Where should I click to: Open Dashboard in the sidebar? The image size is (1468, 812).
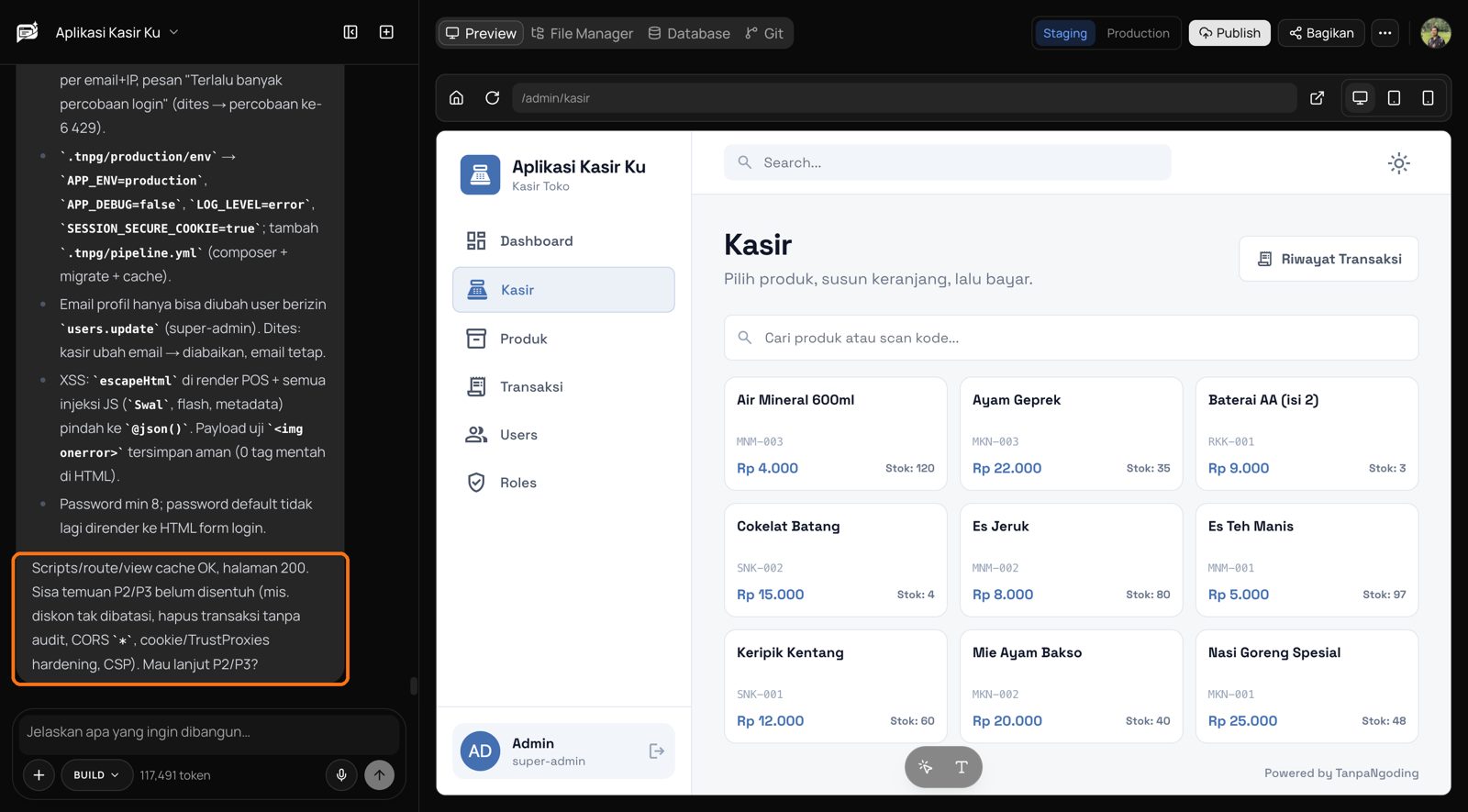tap(563, 241)
